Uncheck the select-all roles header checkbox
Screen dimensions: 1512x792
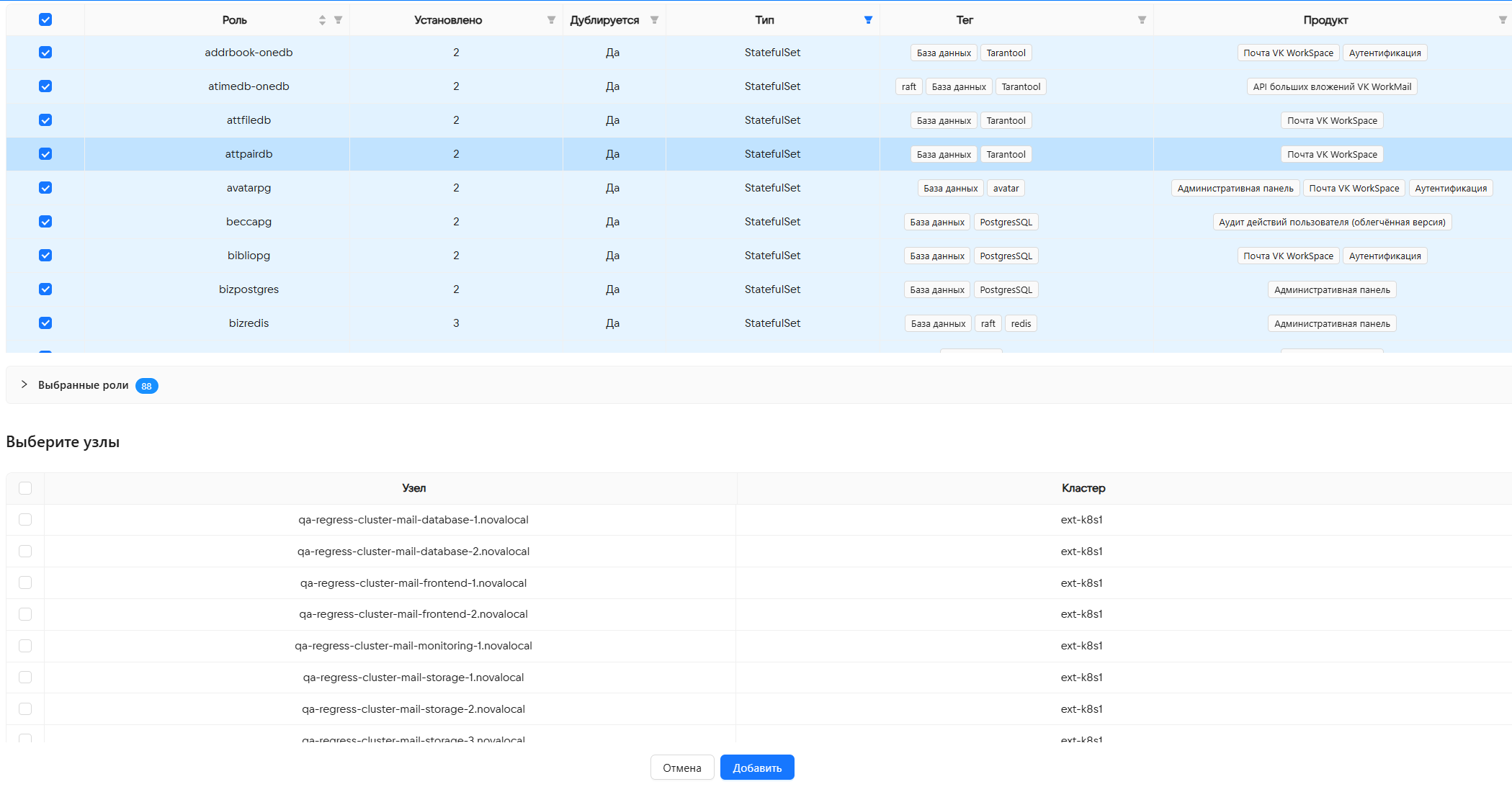pos(45,19)
